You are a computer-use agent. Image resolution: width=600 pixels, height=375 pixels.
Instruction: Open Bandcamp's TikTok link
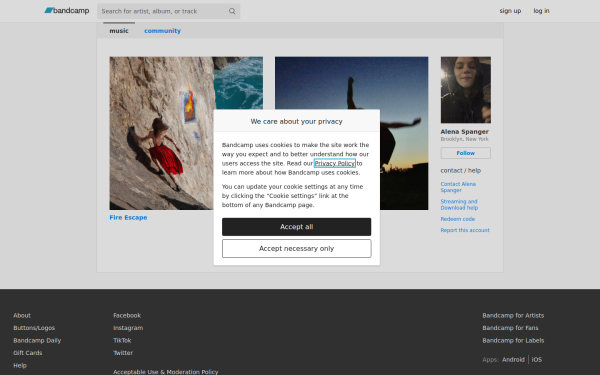click(122, 340)
